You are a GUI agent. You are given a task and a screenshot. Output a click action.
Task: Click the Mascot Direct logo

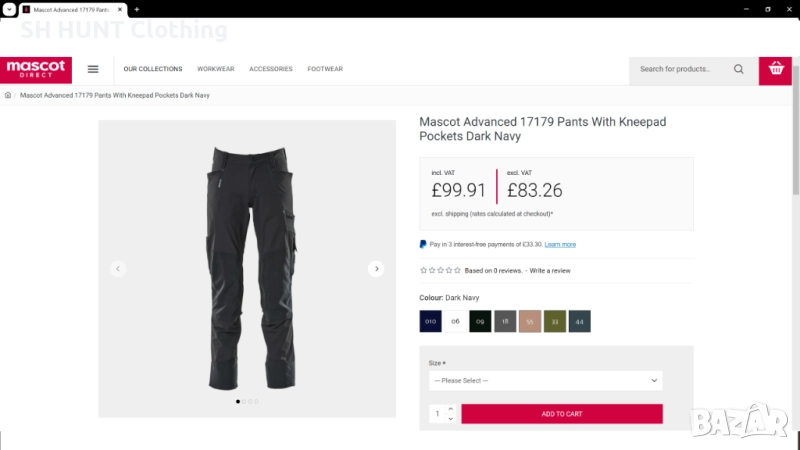click(36, 69)
